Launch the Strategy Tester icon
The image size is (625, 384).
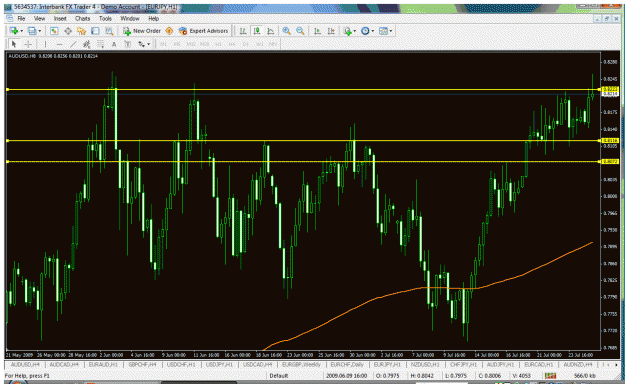109,31
